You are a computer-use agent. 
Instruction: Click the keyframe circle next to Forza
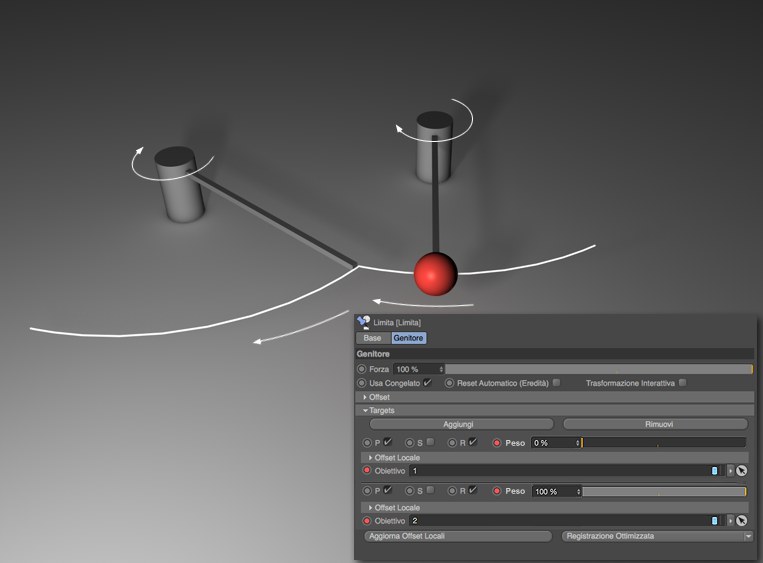pos(361,369)
